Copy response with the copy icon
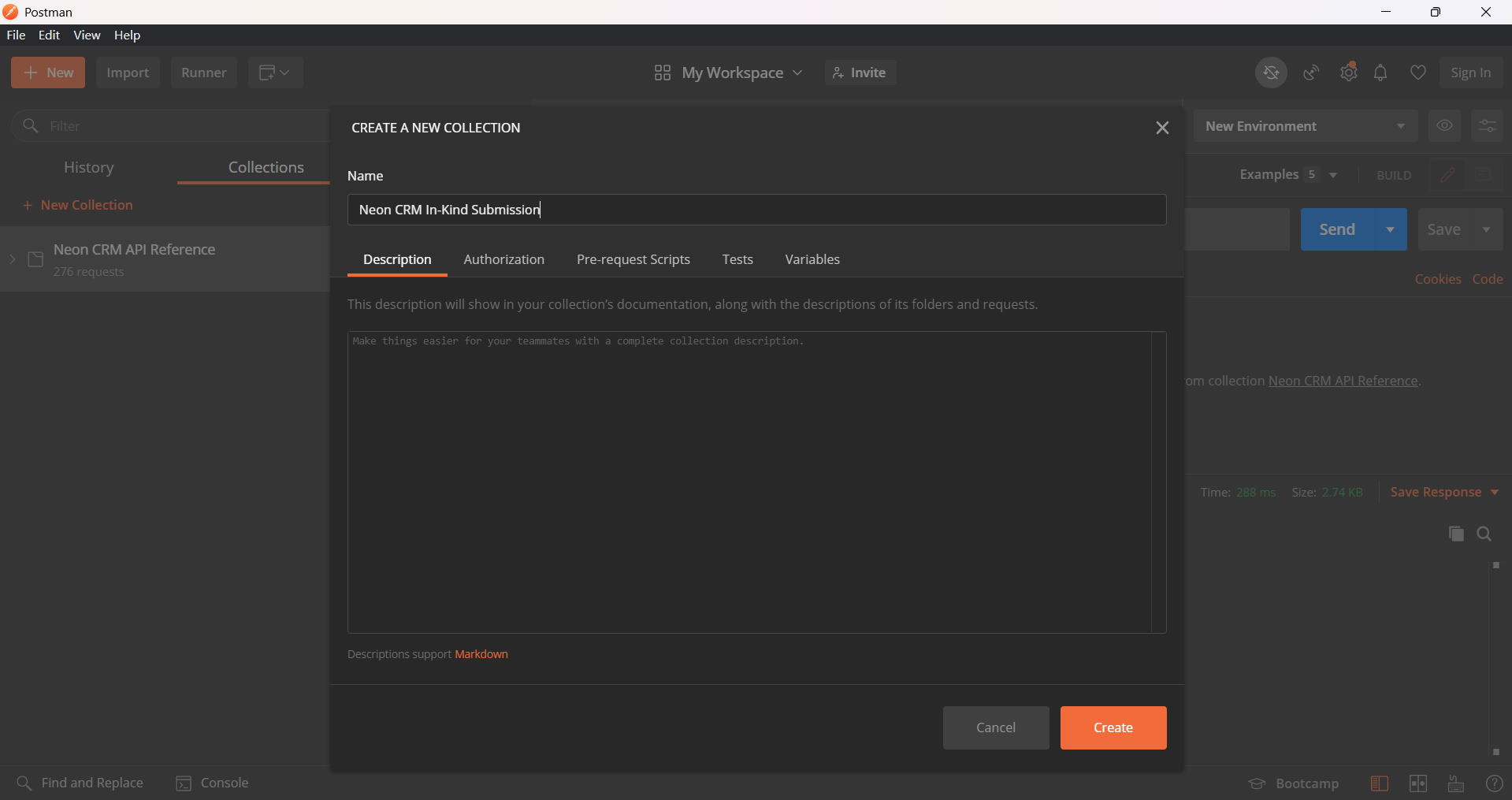Viewport: 1512px width, 800px height. click(1456, 534)
